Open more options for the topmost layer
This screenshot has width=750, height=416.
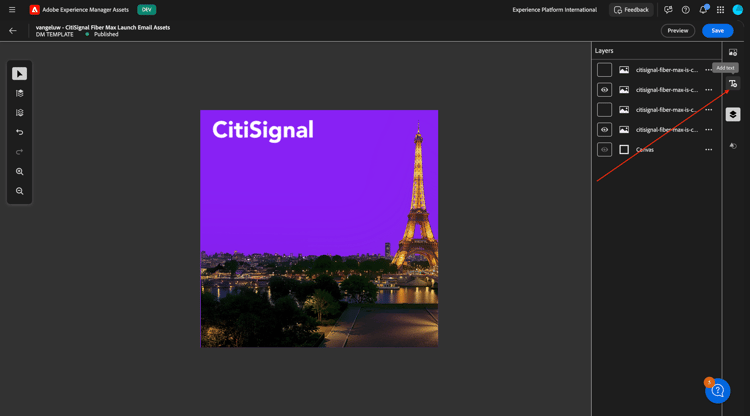[708, 70]
